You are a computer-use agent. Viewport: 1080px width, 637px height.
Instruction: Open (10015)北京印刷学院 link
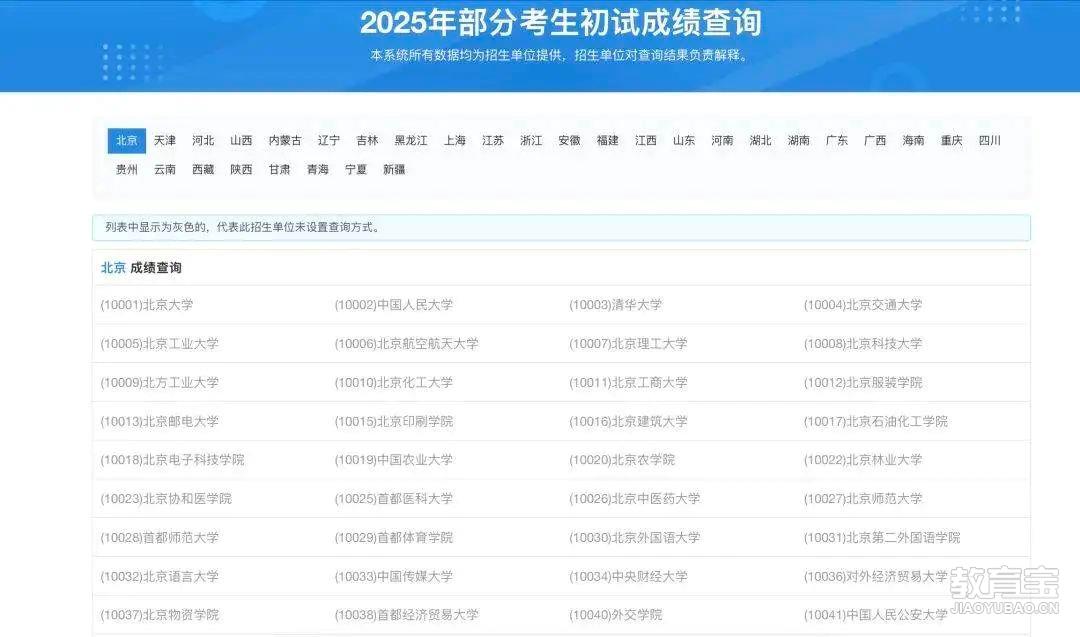[x=394, y=421]
